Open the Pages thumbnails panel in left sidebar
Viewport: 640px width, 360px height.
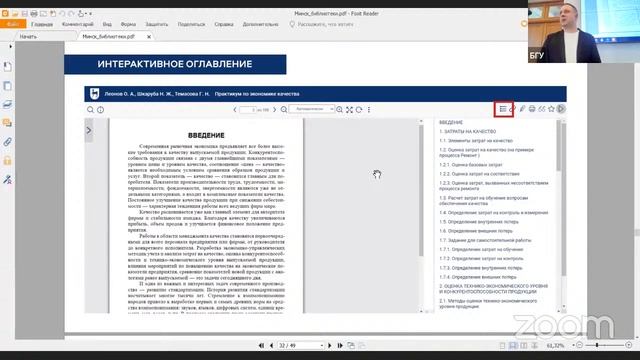(7, 86)
